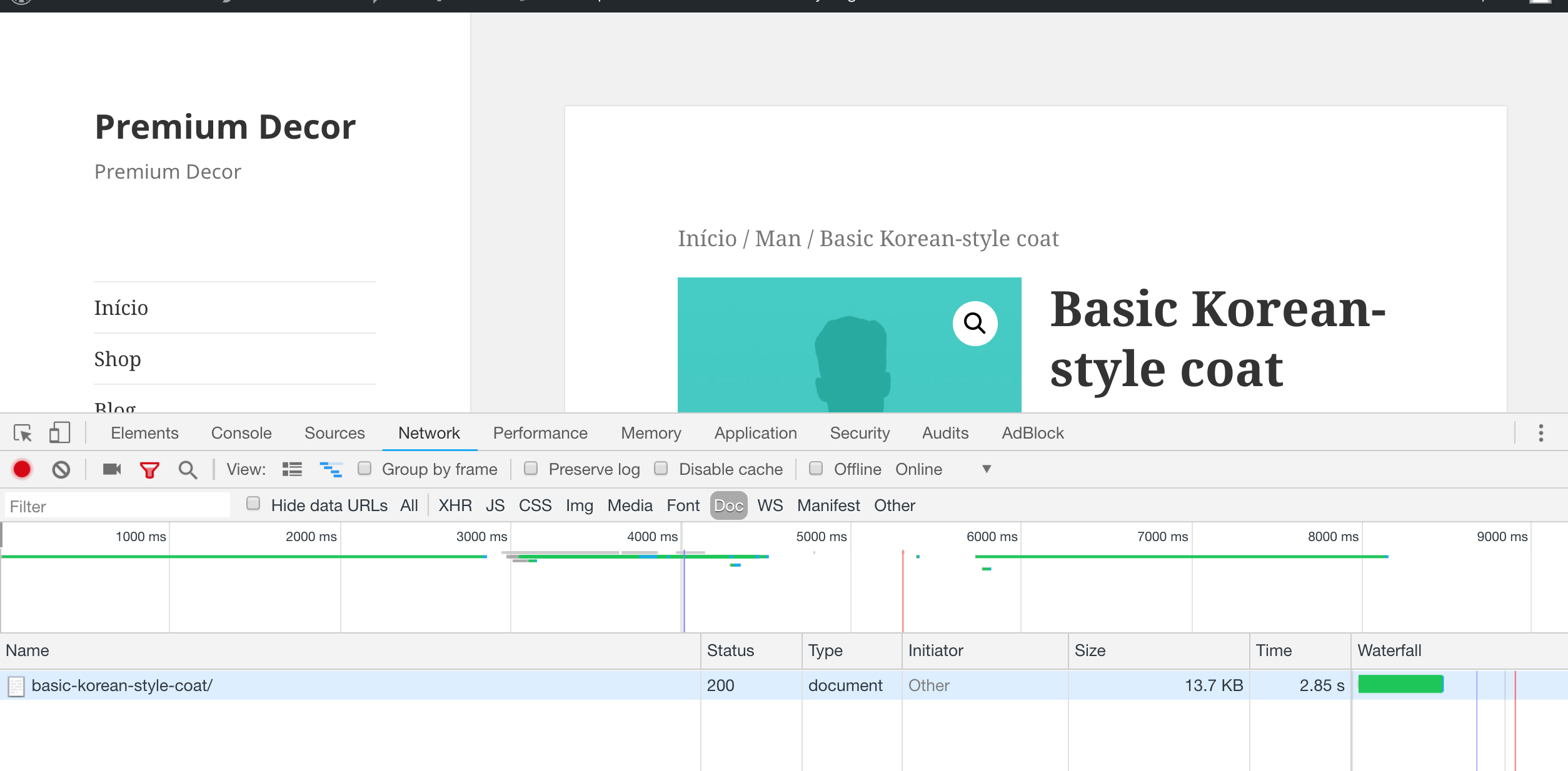Toggle the red filter funnel icon

click(x=149, y=470)
